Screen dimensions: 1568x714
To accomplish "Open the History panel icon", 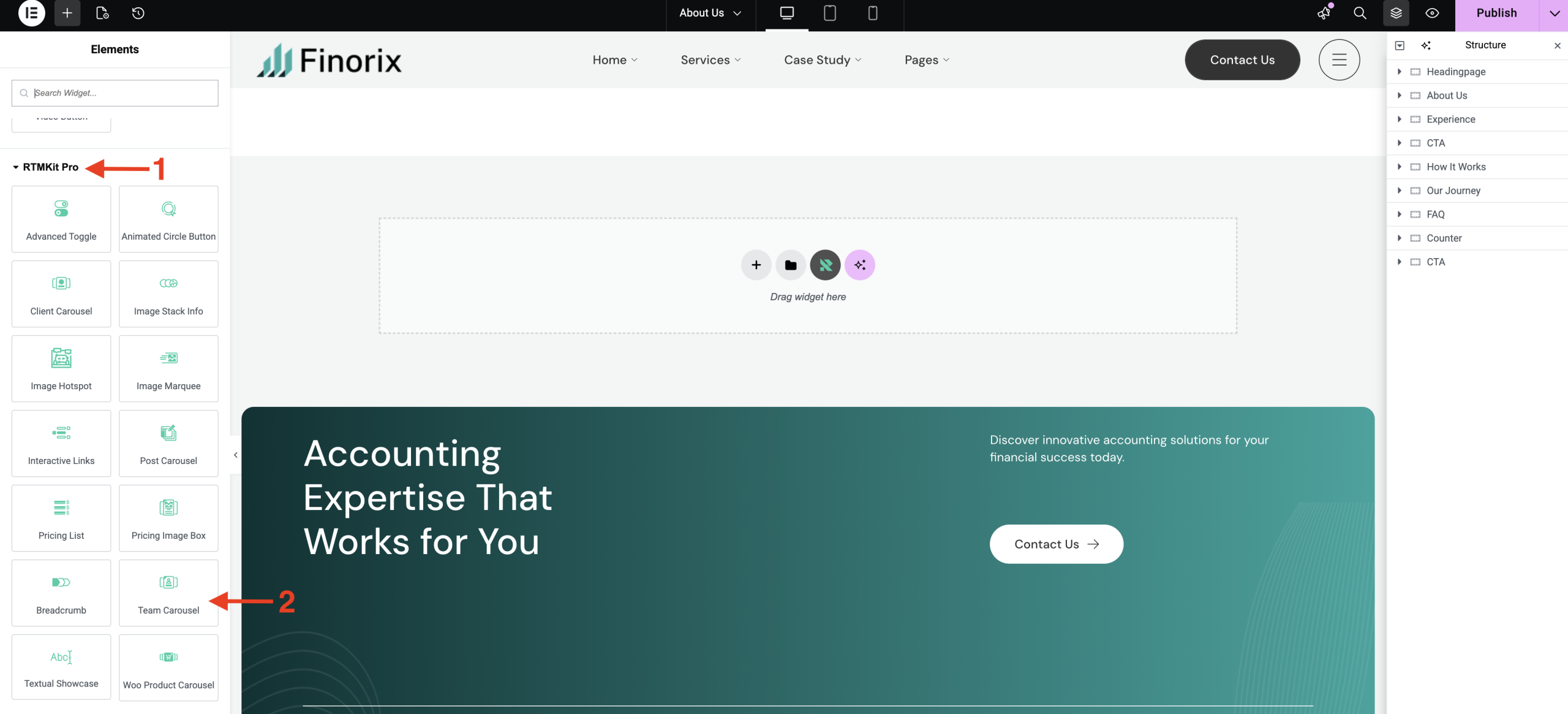I will (138, 13).
